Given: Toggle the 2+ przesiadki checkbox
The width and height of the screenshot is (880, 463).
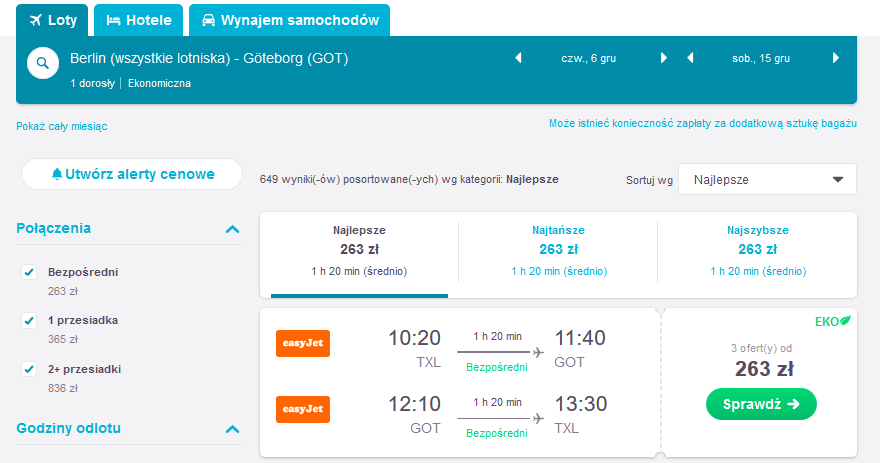Looking at the screenshot, I should pos(29,369).
